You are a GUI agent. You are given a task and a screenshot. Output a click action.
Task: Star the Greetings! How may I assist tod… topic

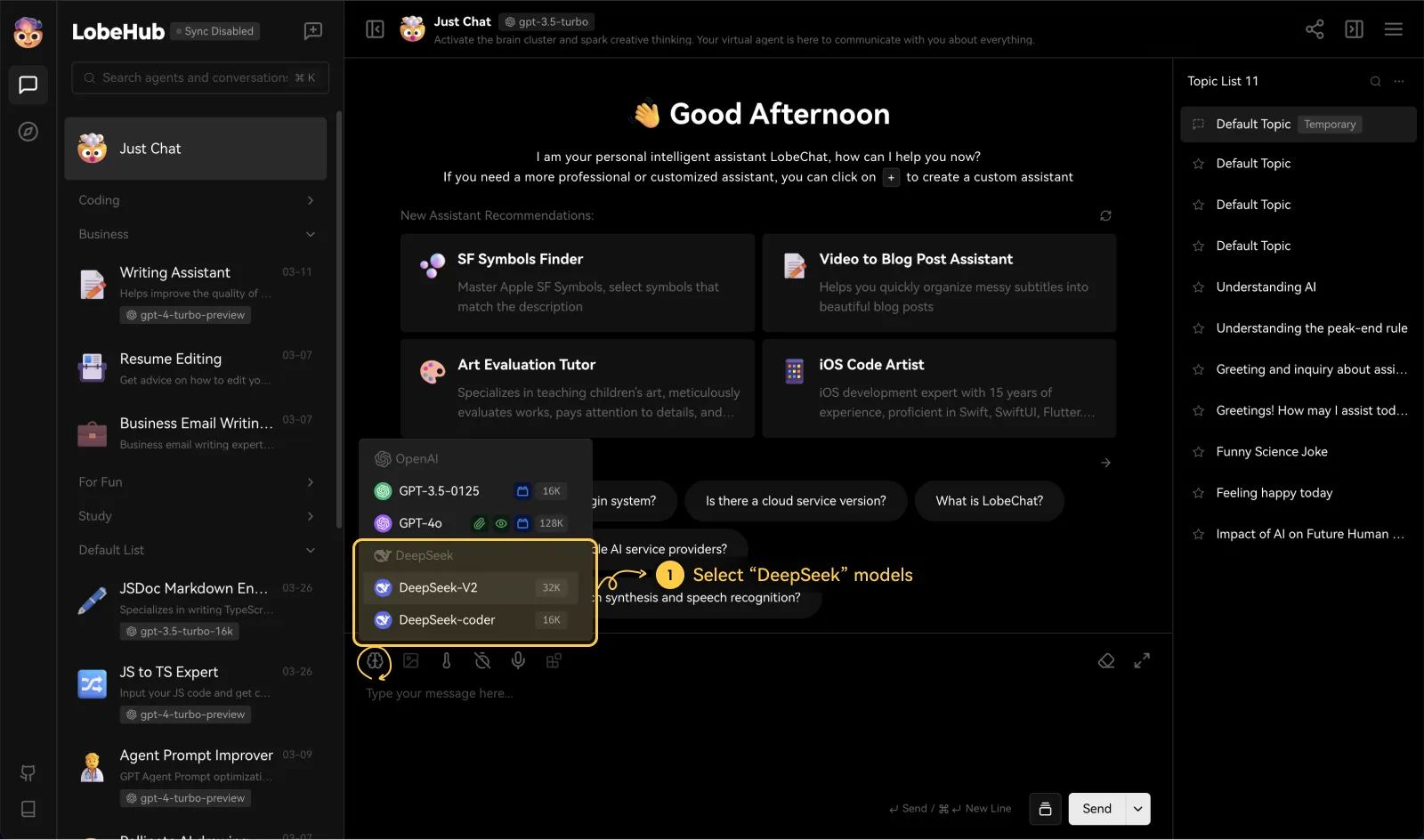1198,411
